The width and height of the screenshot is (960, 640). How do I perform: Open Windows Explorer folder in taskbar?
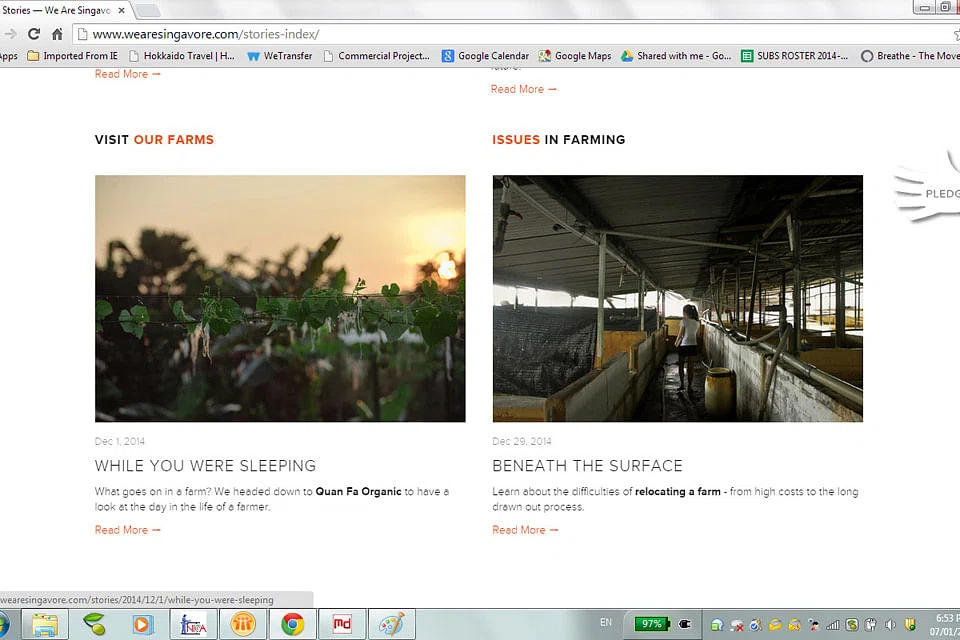(45, 624)
